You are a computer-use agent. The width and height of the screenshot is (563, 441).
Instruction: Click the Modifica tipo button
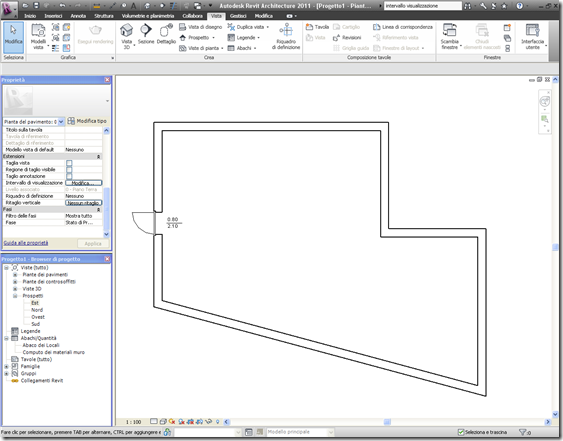click(87, 121)
